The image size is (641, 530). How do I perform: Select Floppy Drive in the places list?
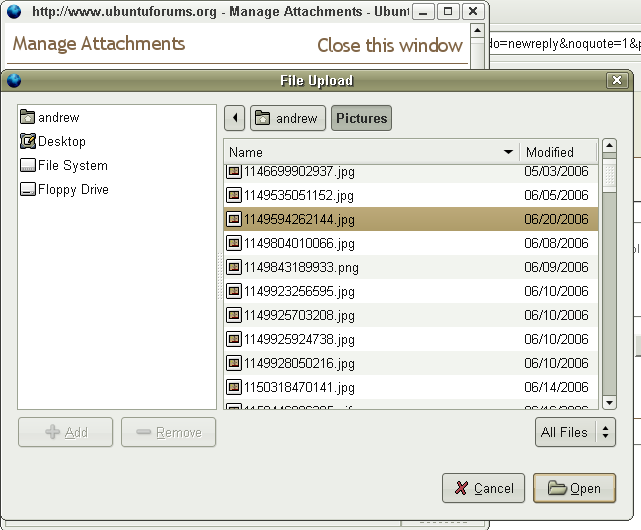pos(73,190)
